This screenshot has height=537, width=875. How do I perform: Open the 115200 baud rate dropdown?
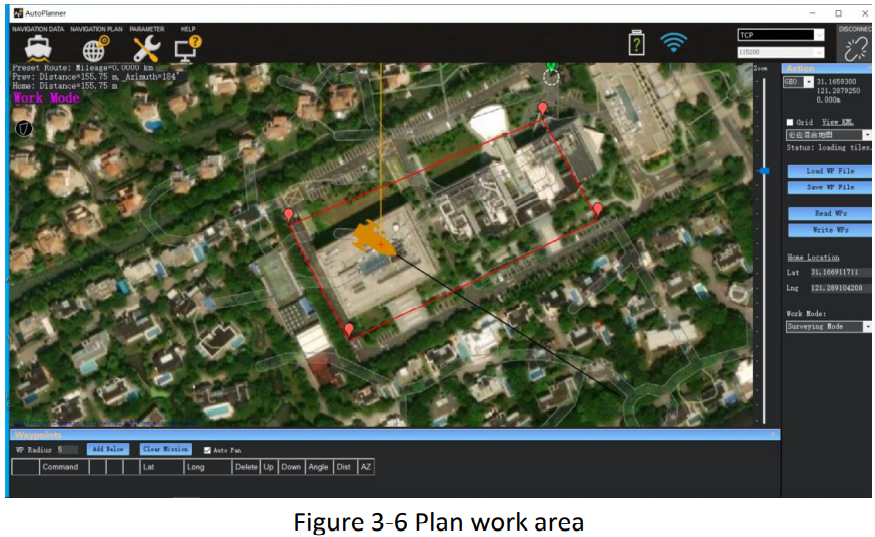[x=781, y=52]
